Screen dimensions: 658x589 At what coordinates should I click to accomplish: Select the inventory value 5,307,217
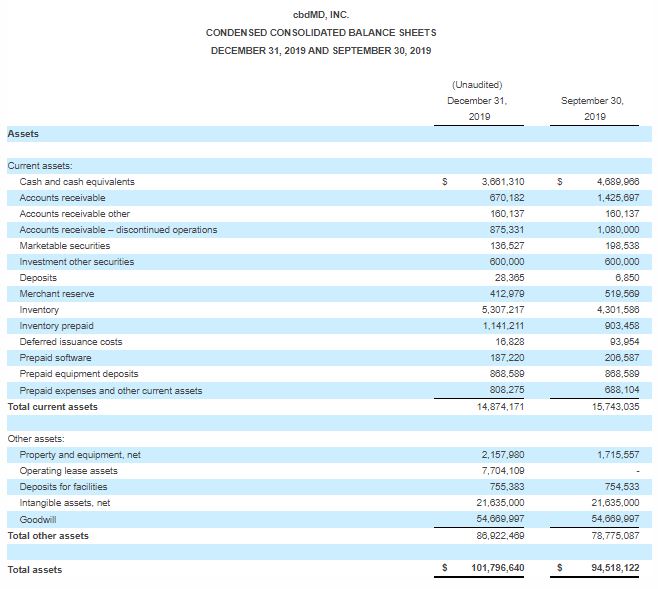pos(502,310)
